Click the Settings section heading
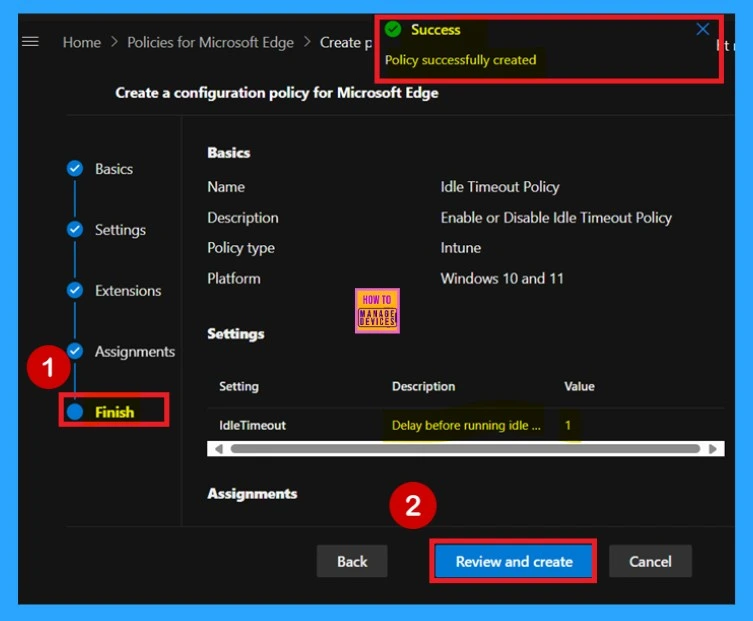This screenshot has width=753, height=621. click(x=236, y=334)
